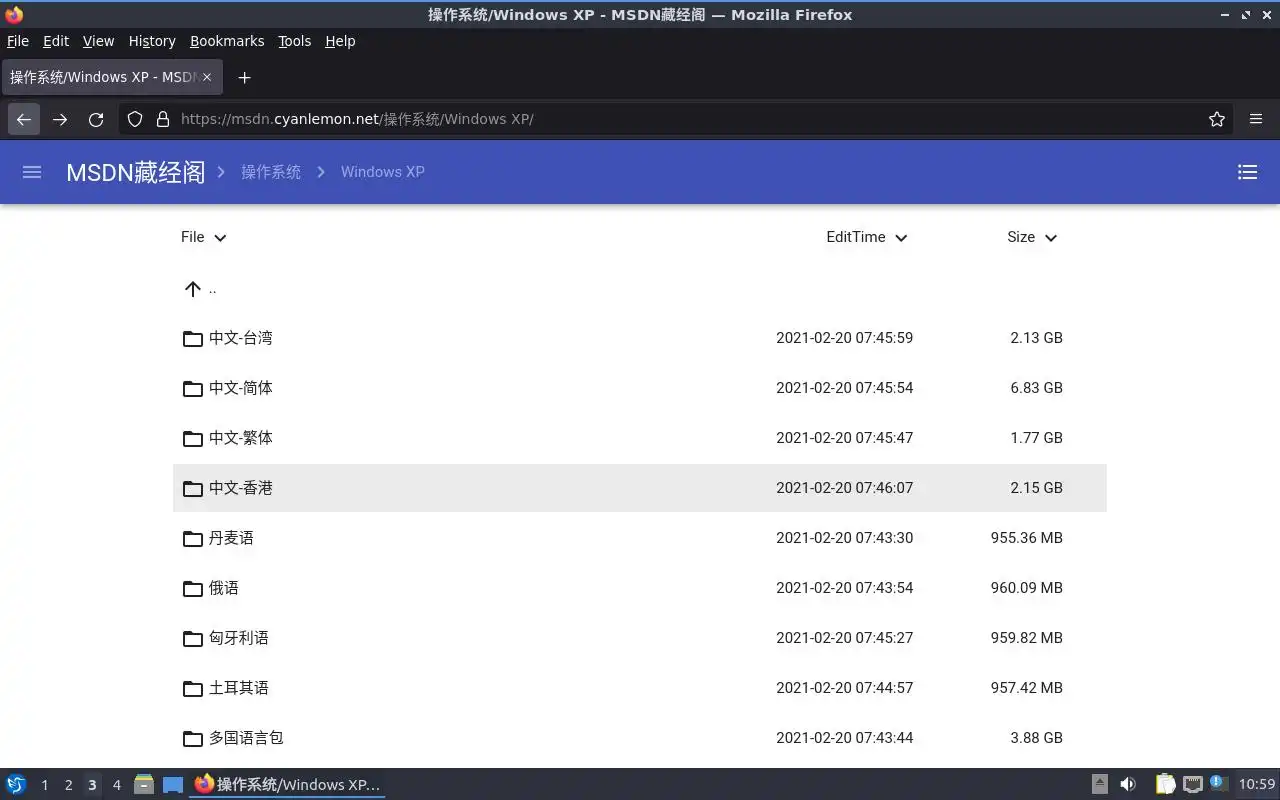Click the tray notification info icon
The image size is (1280, 800).
[x=1218, y=783]
